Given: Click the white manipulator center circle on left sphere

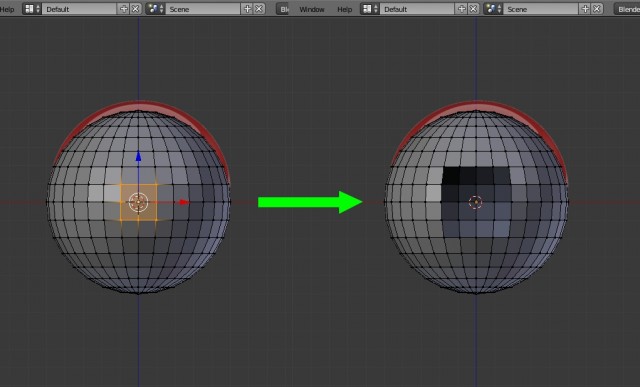Looking at the screenshot, I should click(138, 202).
